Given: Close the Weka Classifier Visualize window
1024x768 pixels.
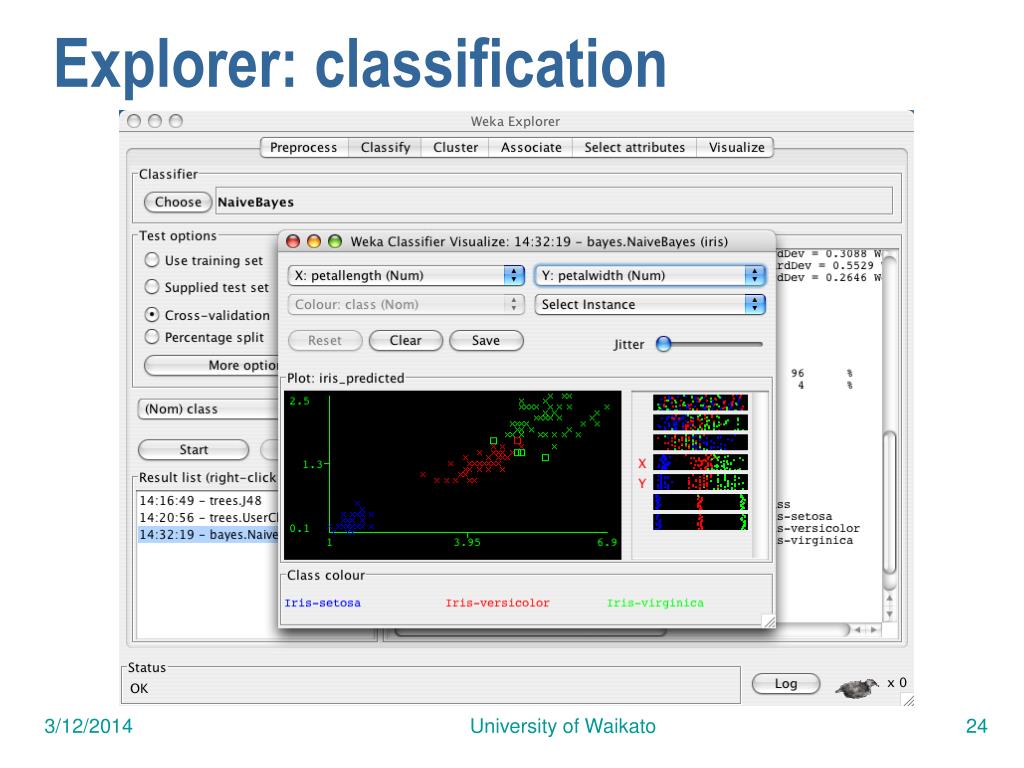Looking at the screenshot, I should coord(293,241).
